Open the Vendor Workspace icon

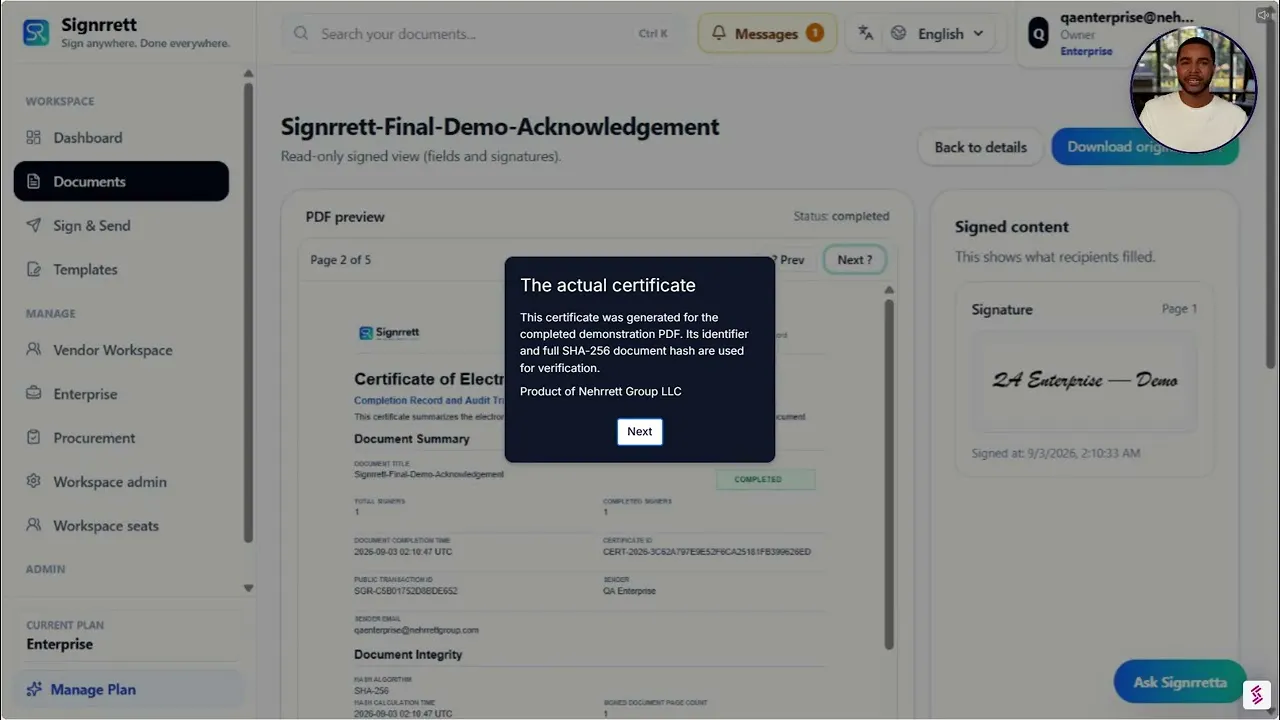coord(34,350)
